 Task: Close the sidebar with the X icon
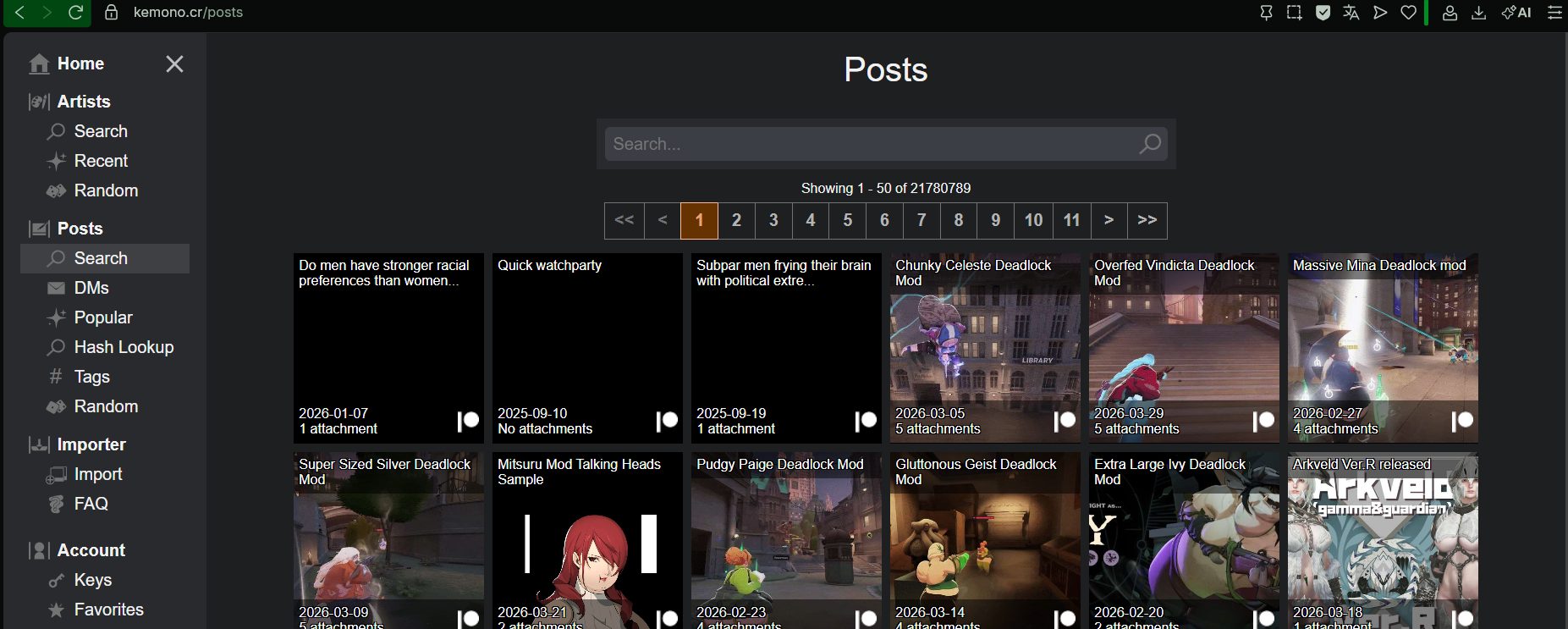174,64
